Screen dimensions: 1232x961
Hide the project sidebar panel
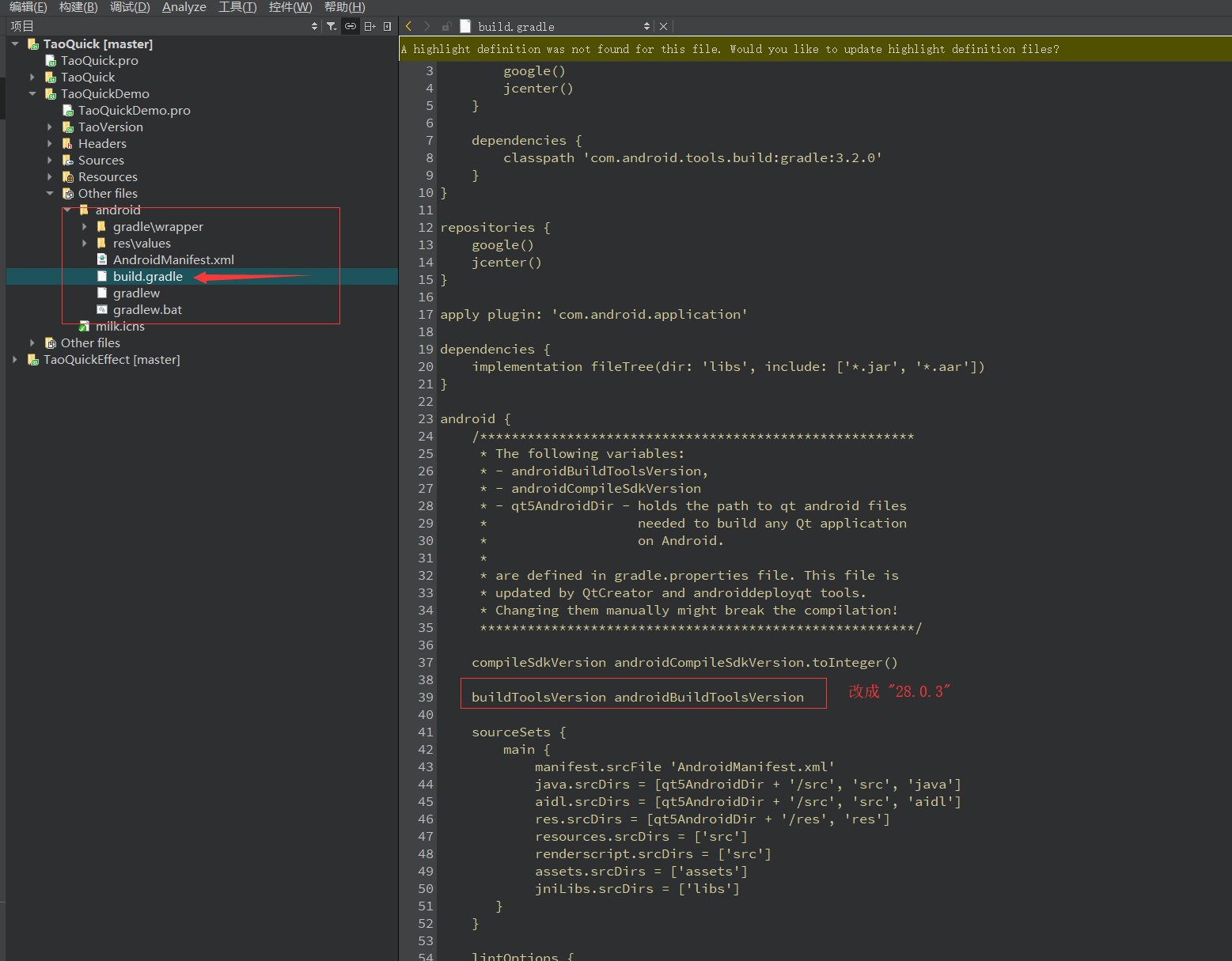pyautogui.click(x=387, y=26)
